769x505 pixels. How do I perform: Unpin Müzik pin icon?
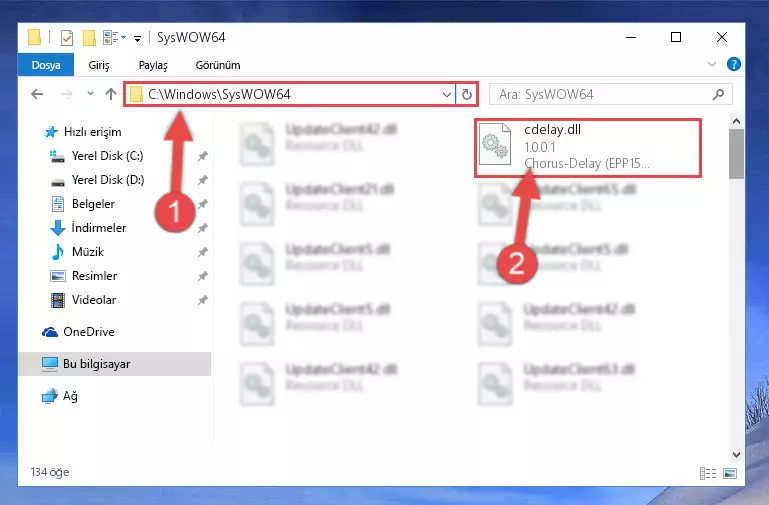click(x=202, y=252)
